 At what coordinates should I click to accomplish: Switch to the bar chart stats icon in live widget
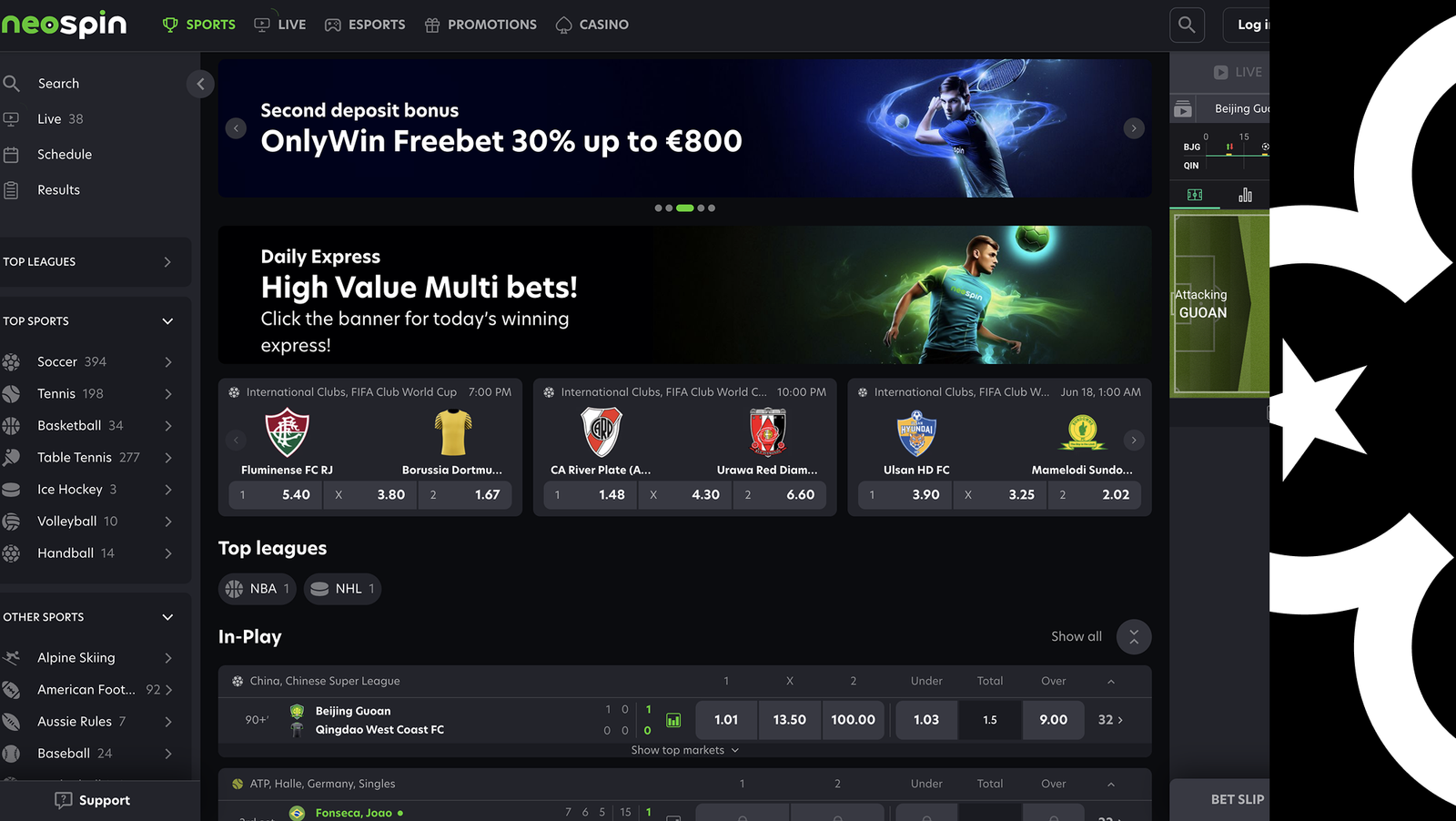pos(1245,195)
